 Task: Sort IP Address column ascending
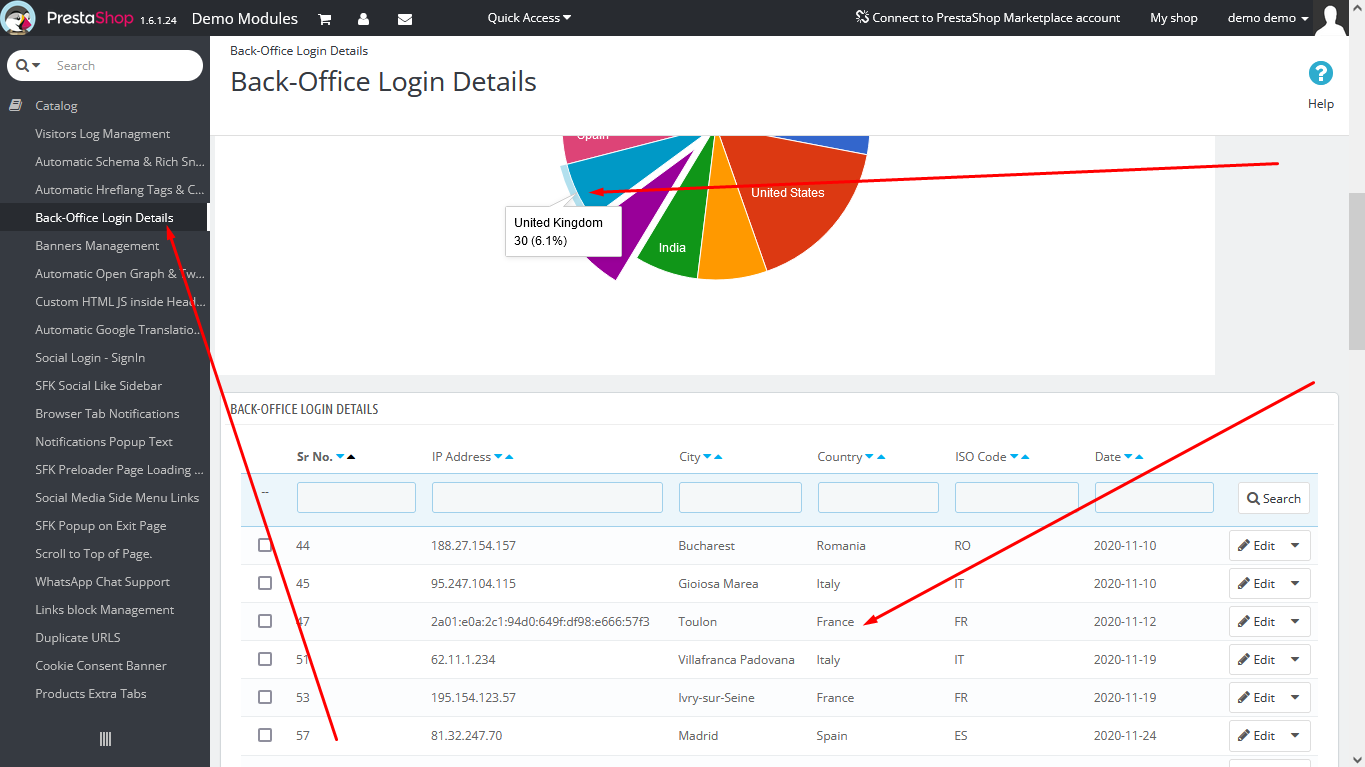tap(509, 457)
